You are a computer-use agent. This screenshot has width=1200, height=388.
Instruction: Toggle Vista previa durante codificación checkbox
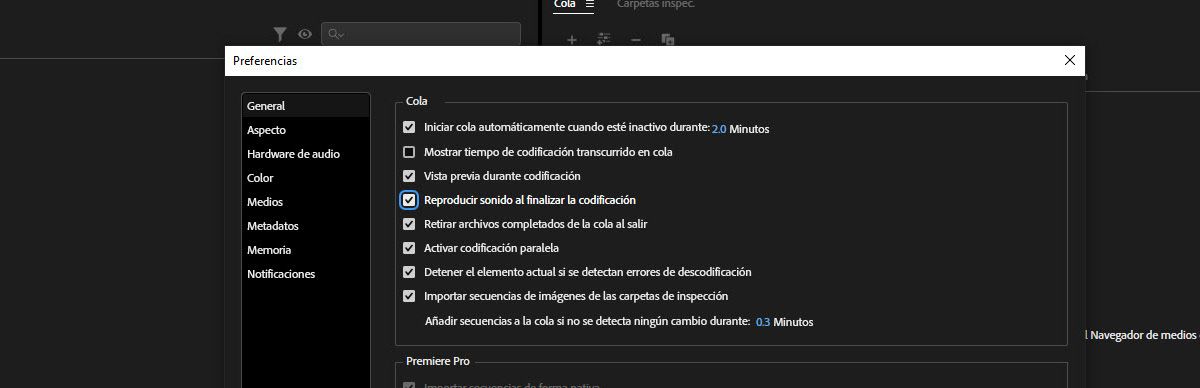[x=409, y=176]
